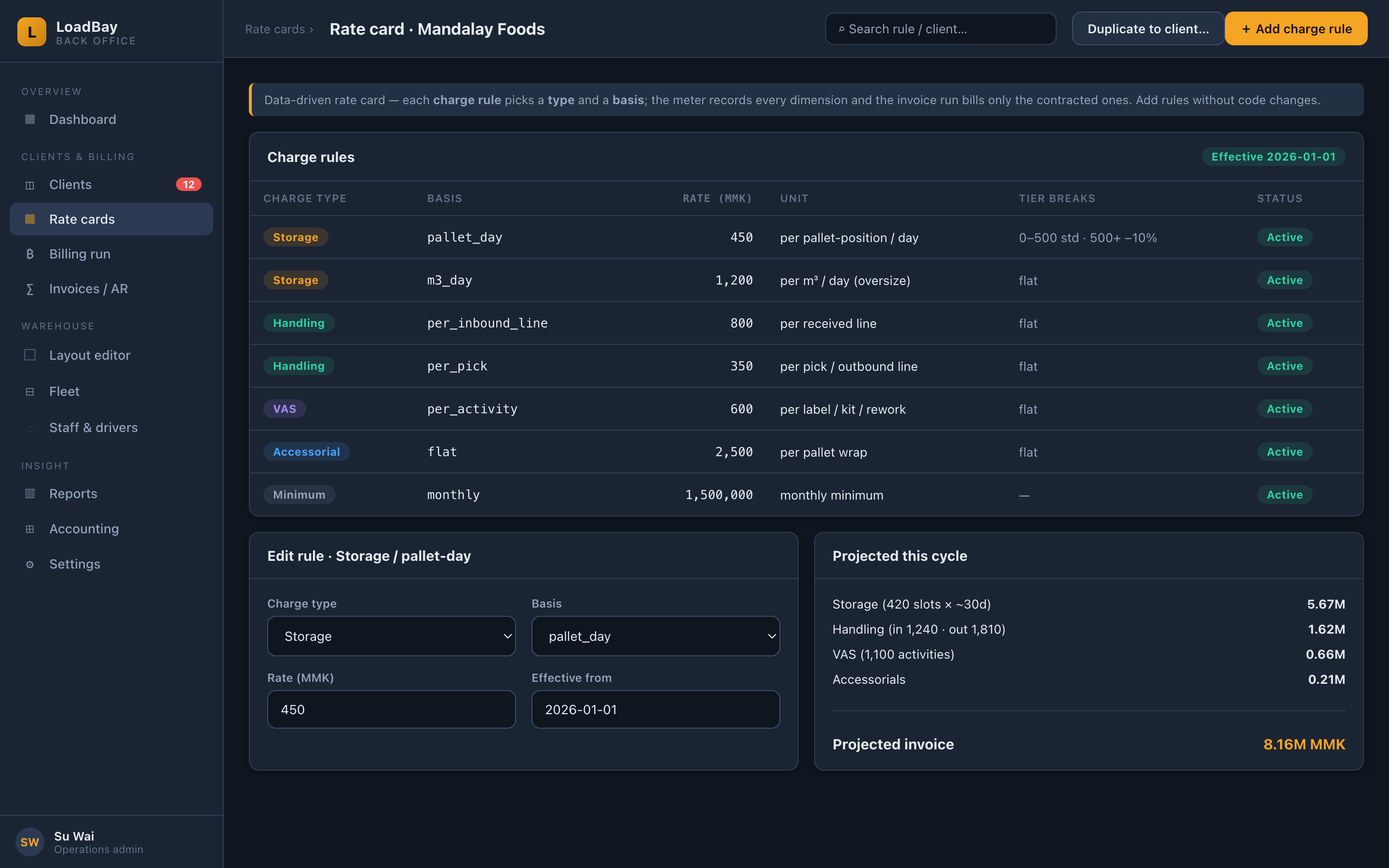Click the Clients 12 notification badge
This screenshot has width=1389, height=868.
188,184
